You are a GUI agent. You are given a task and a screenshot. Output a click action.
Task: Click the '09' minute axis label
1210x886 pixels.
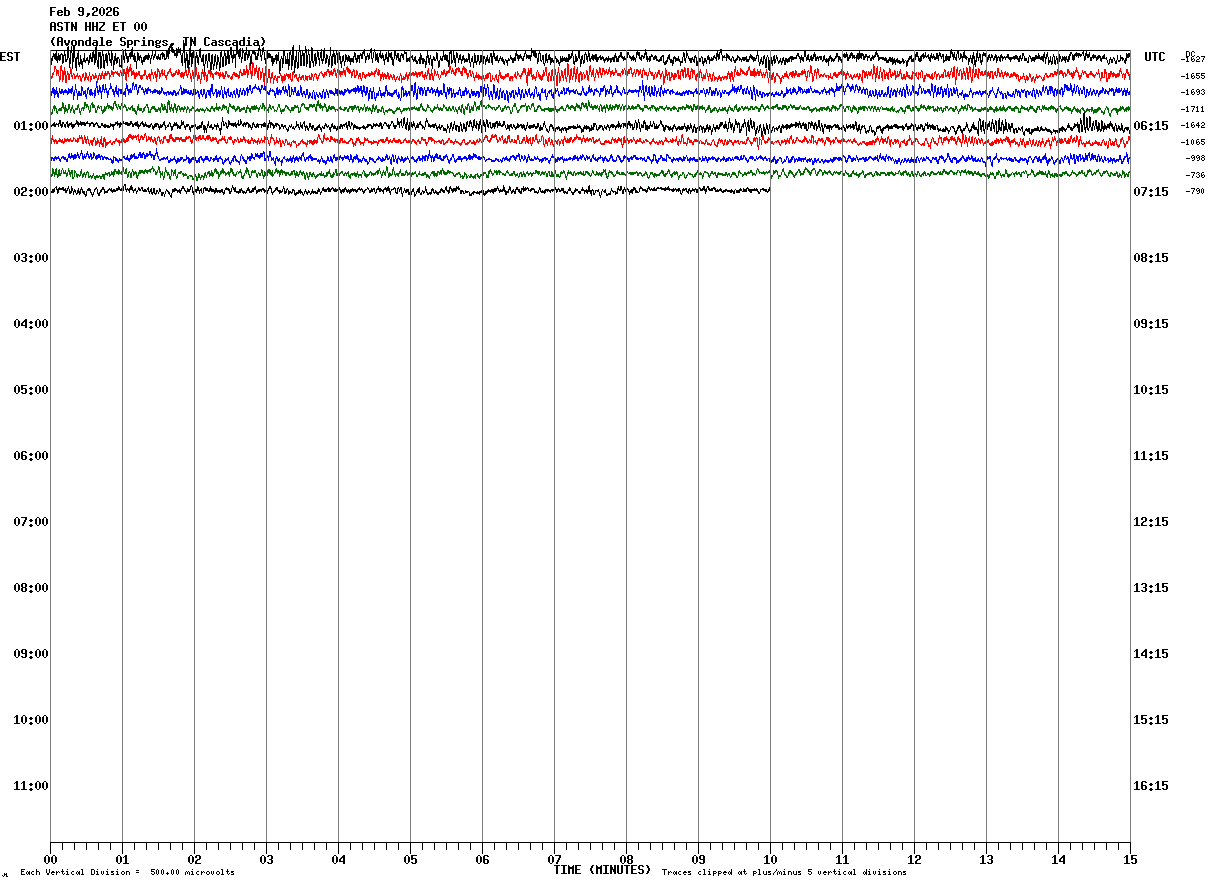[698, 860]
